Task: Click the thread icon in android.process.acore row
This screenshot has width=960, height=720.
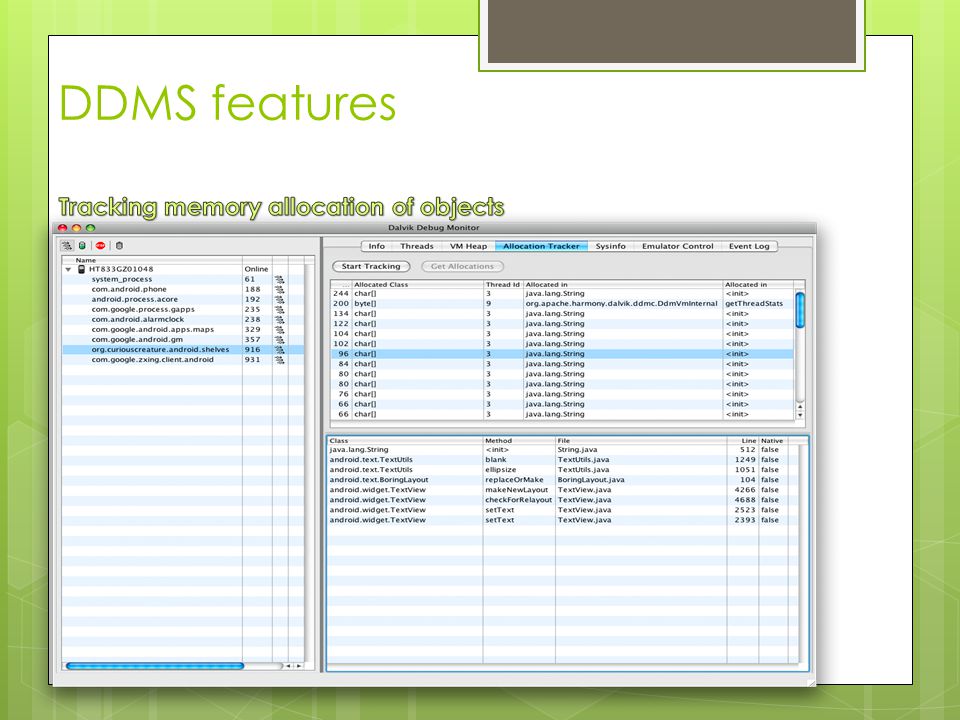Action: pos(280,299)
